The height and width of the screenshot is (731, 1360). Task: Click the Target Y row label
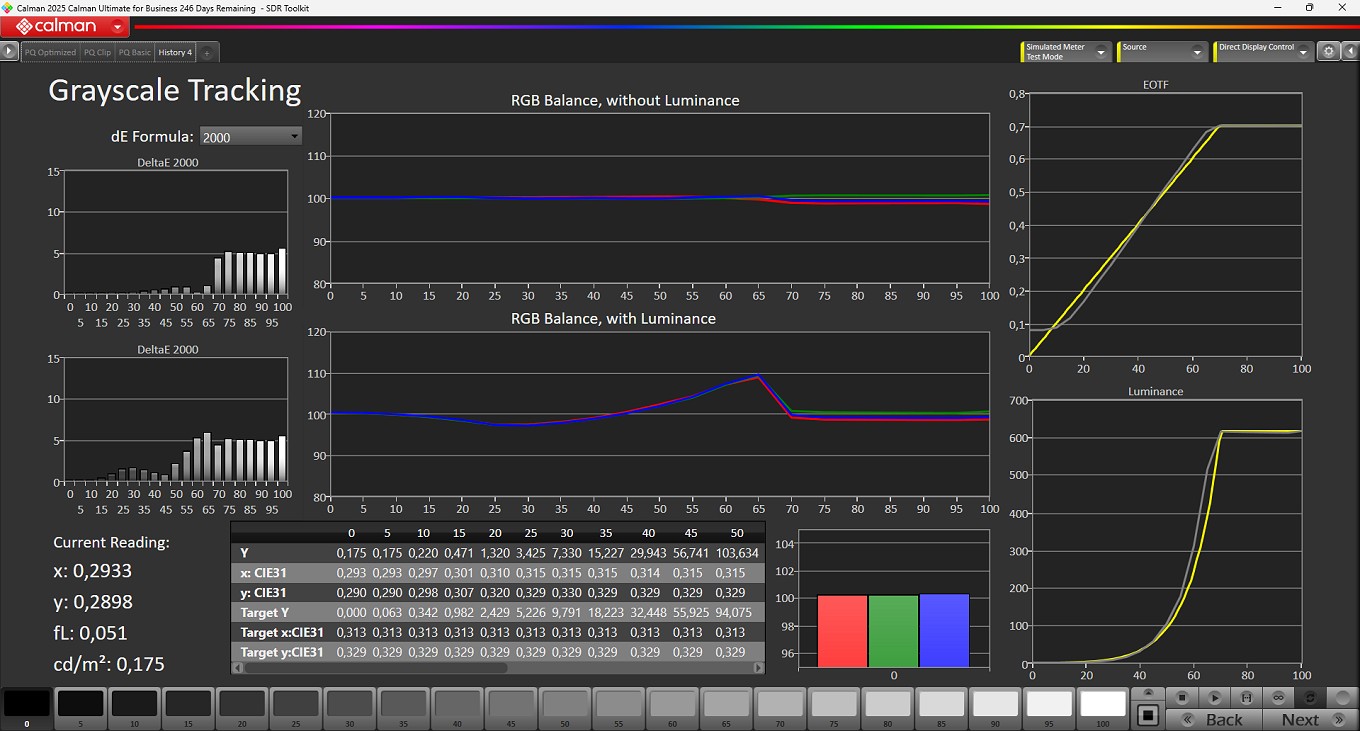[x=265, y=612]
